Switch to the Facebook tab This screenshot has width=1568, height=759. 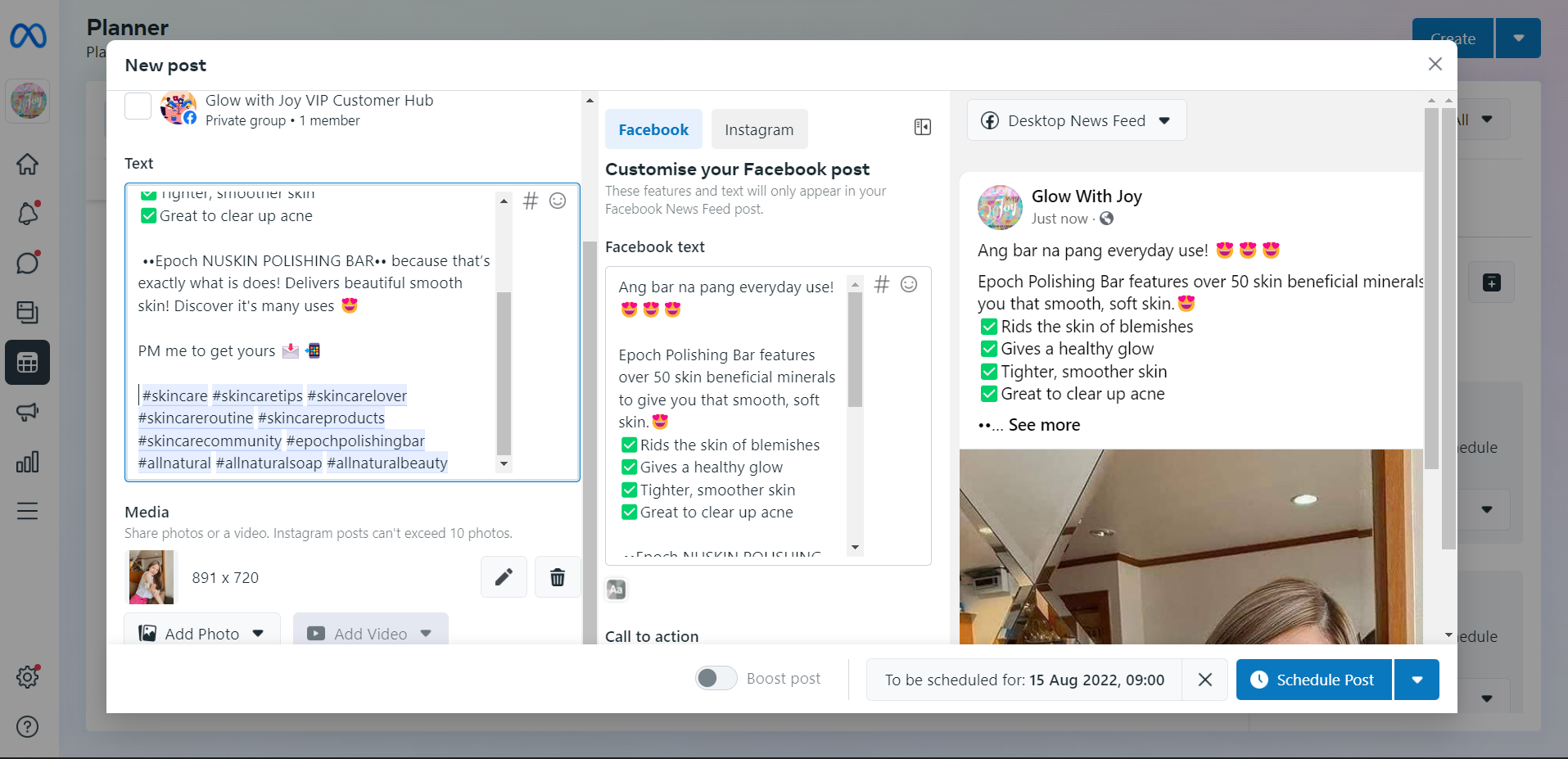653,129
